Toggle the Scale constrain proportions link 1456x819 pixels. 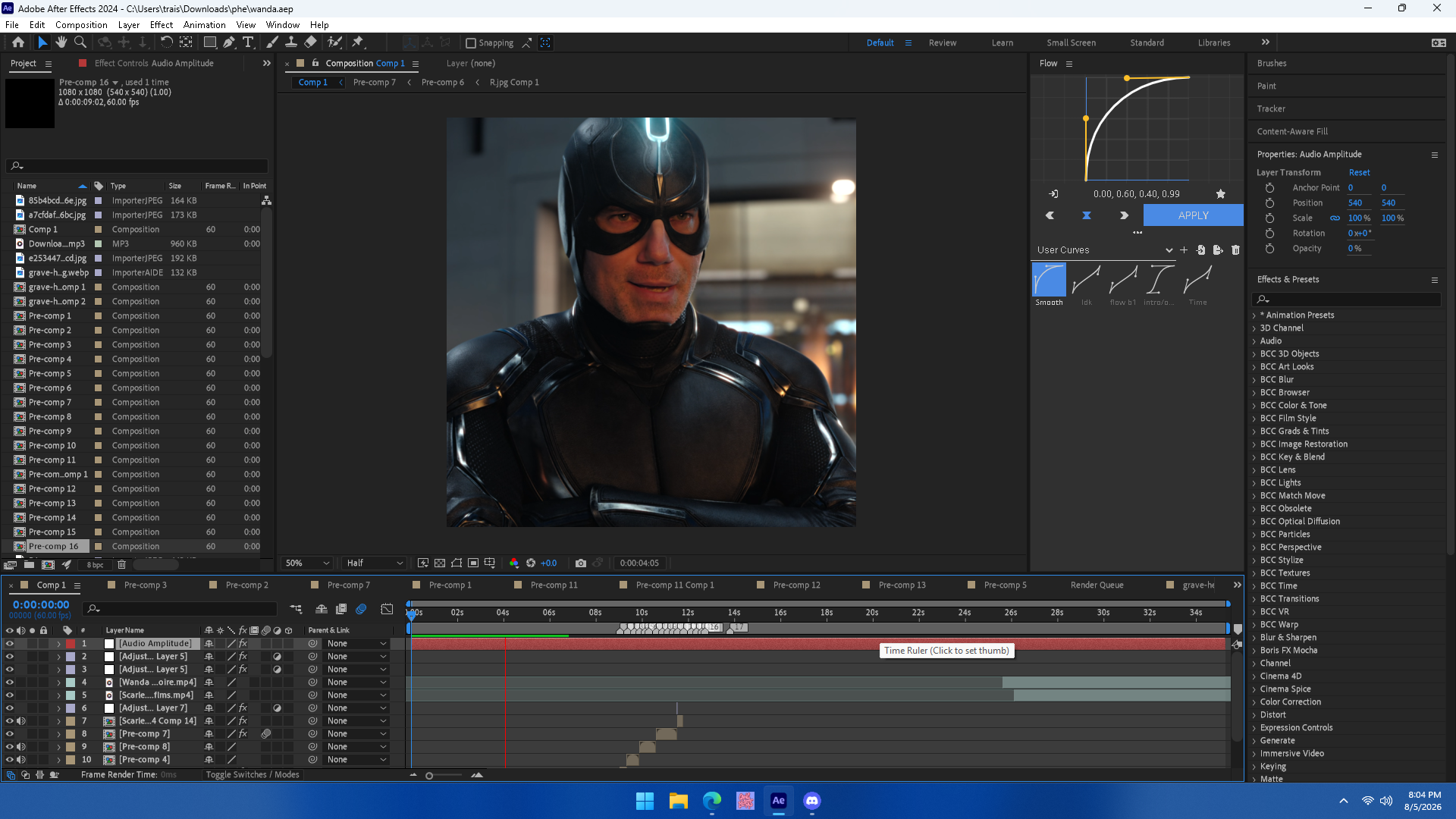pyautogui.click(x=1335, y=218)
